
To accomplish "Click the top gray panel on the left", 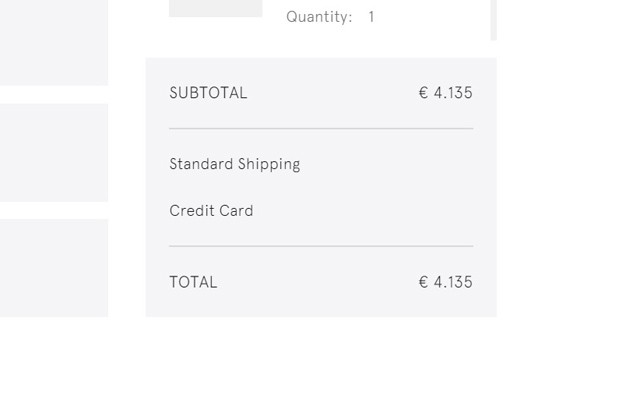I will click(54, 42).
